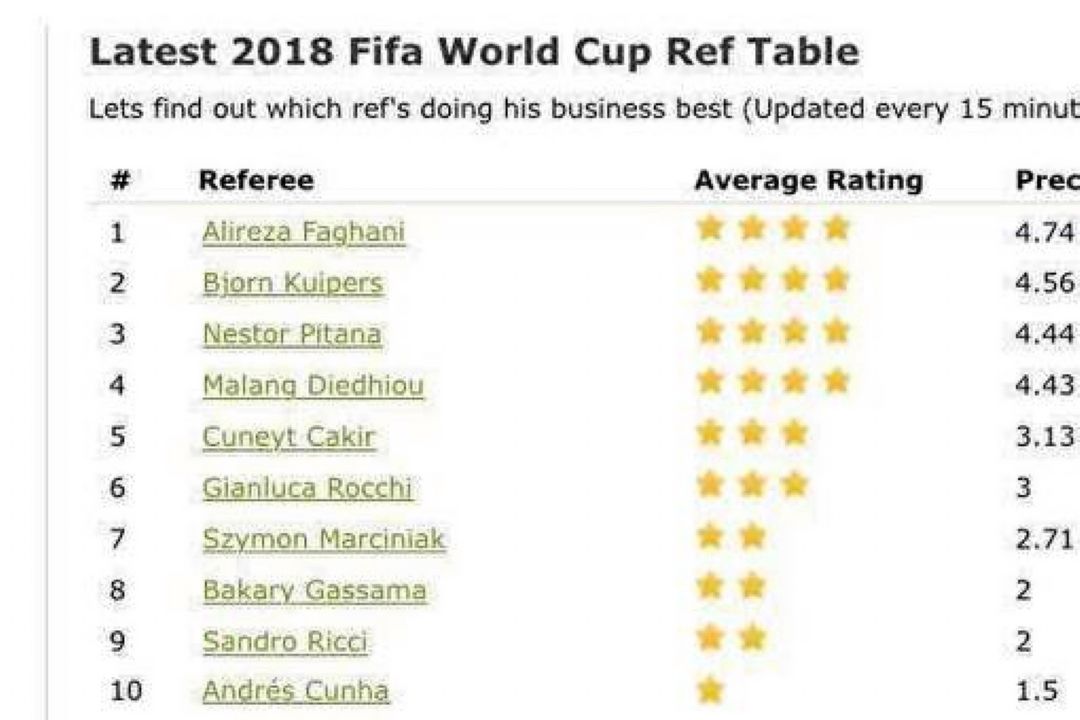Viewport: 1080px width, 720px height.
Task: Open Alireza Faghani referee link
Action: click(303, 232)
